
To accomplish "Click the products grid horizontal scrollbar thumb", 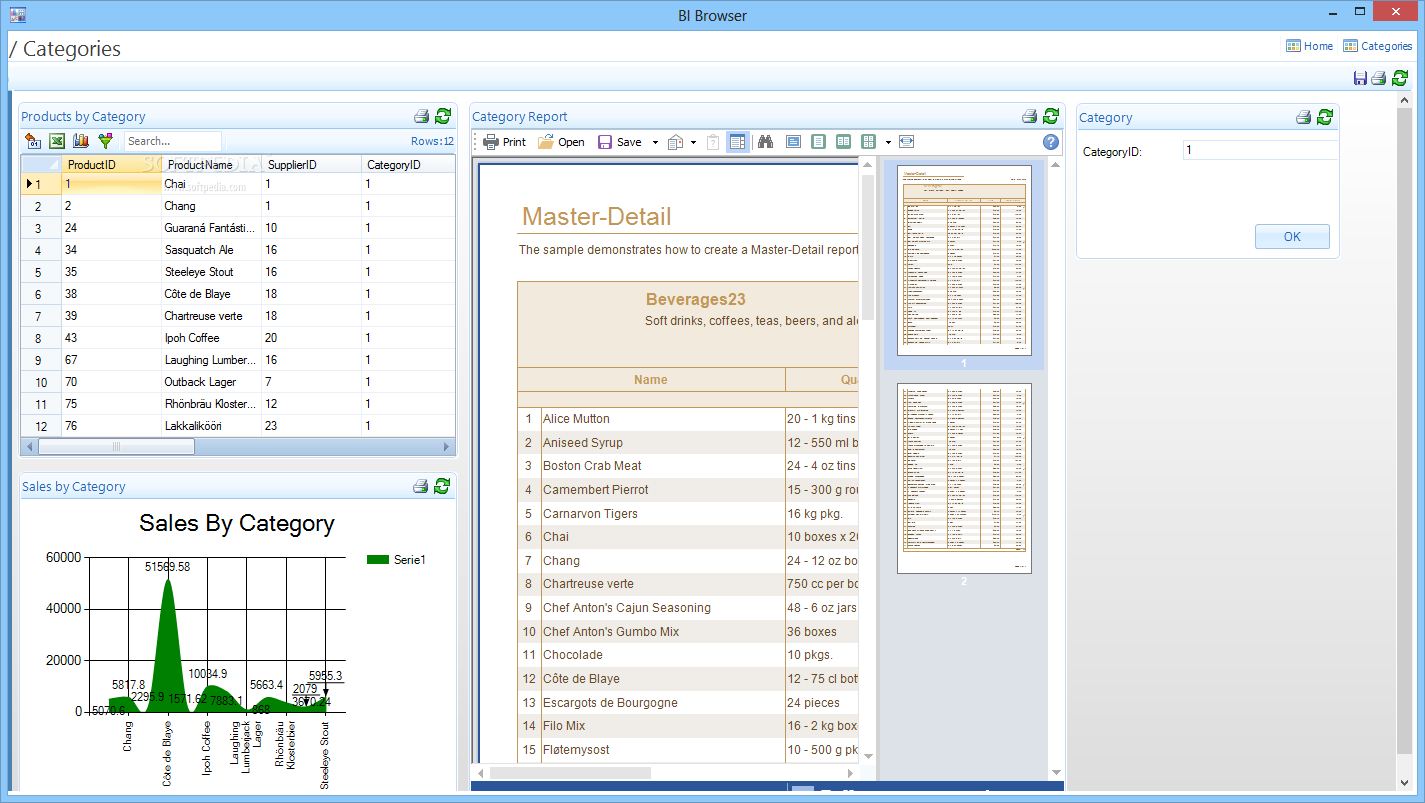I will tap(115, 446).
